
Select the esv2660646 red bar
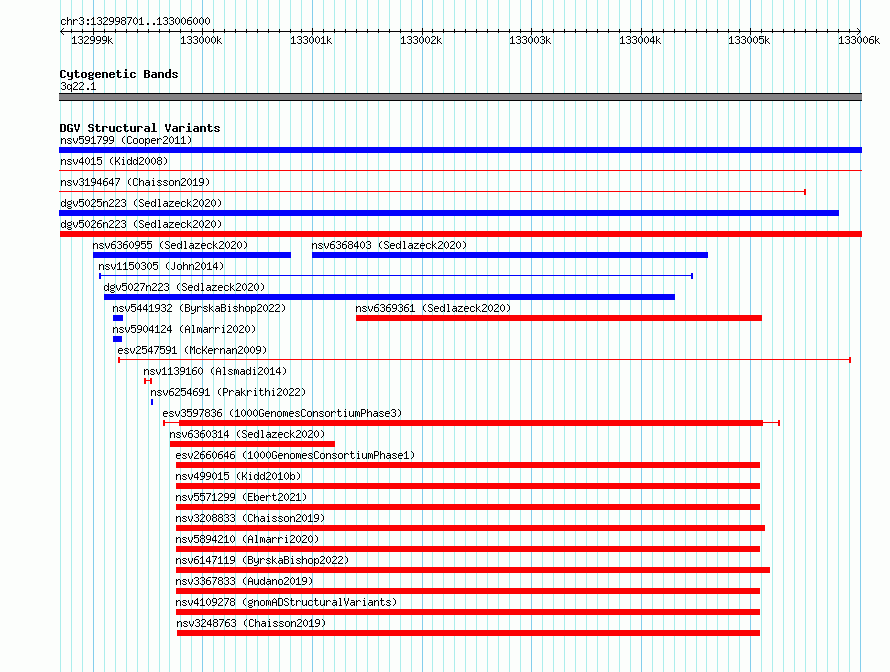coord(468,465)
